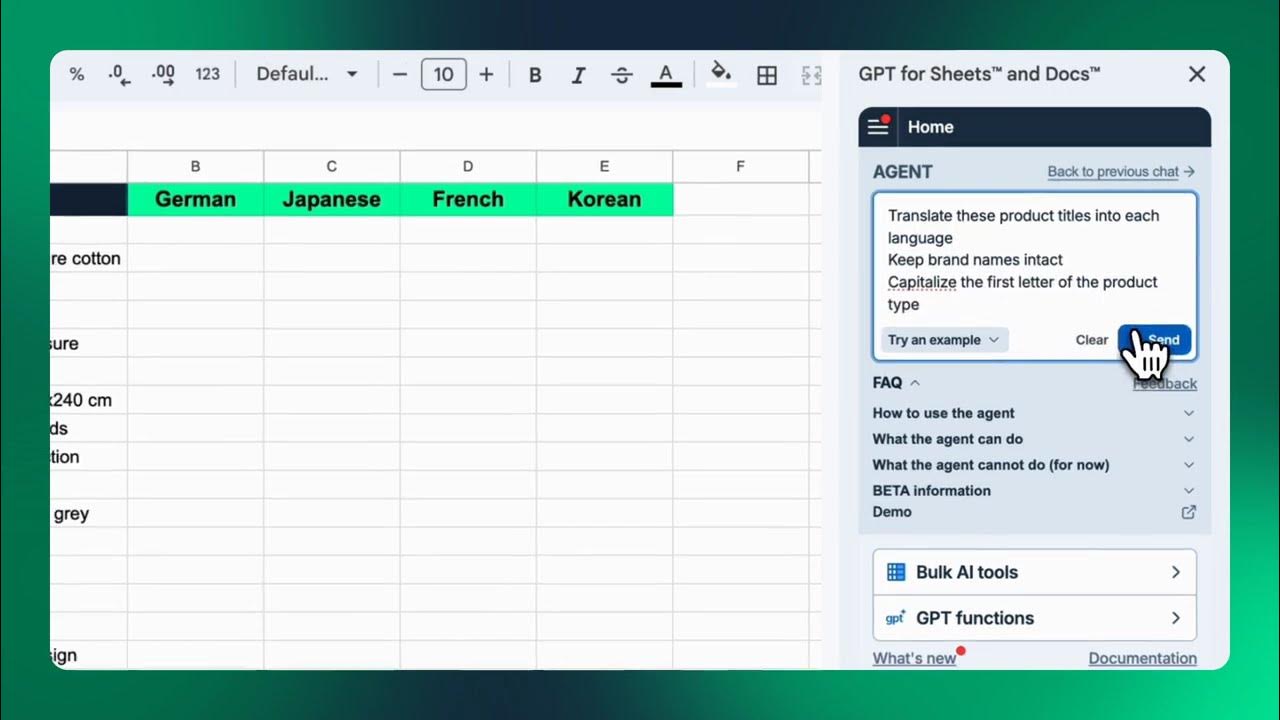The height and width of the screenshot is (720, 1280).
Task: Open the Default font dropdown
Action: pyautogui.click(x=306, y=74)
